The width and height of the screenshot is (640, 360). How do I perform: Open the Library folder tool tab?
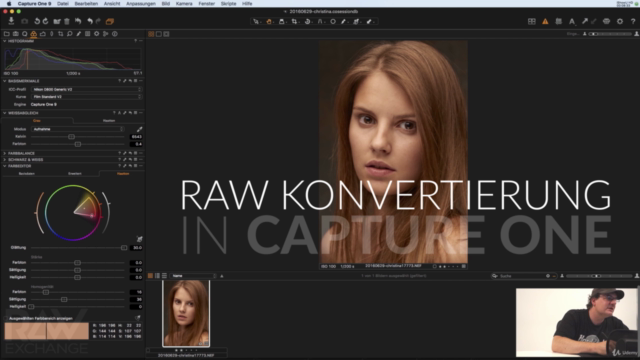tap(7, 34)
